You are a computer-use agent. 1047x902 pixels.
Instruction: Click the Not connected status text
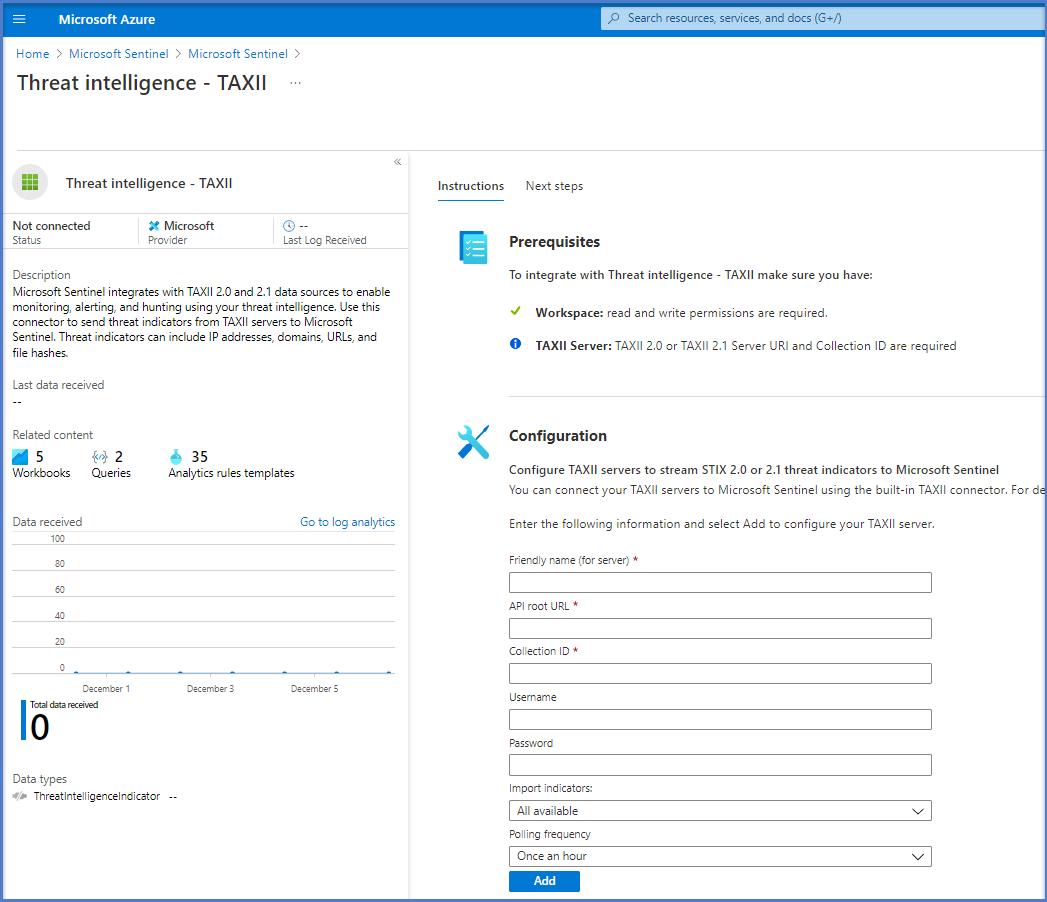click(x=51, y=226)
